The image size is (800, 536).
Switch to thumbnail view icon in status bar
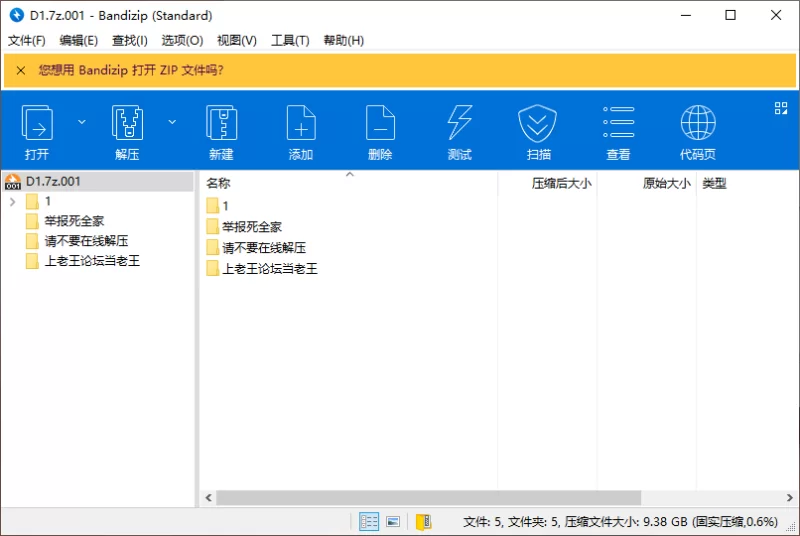pyautogui.click(x=393, y=522)
